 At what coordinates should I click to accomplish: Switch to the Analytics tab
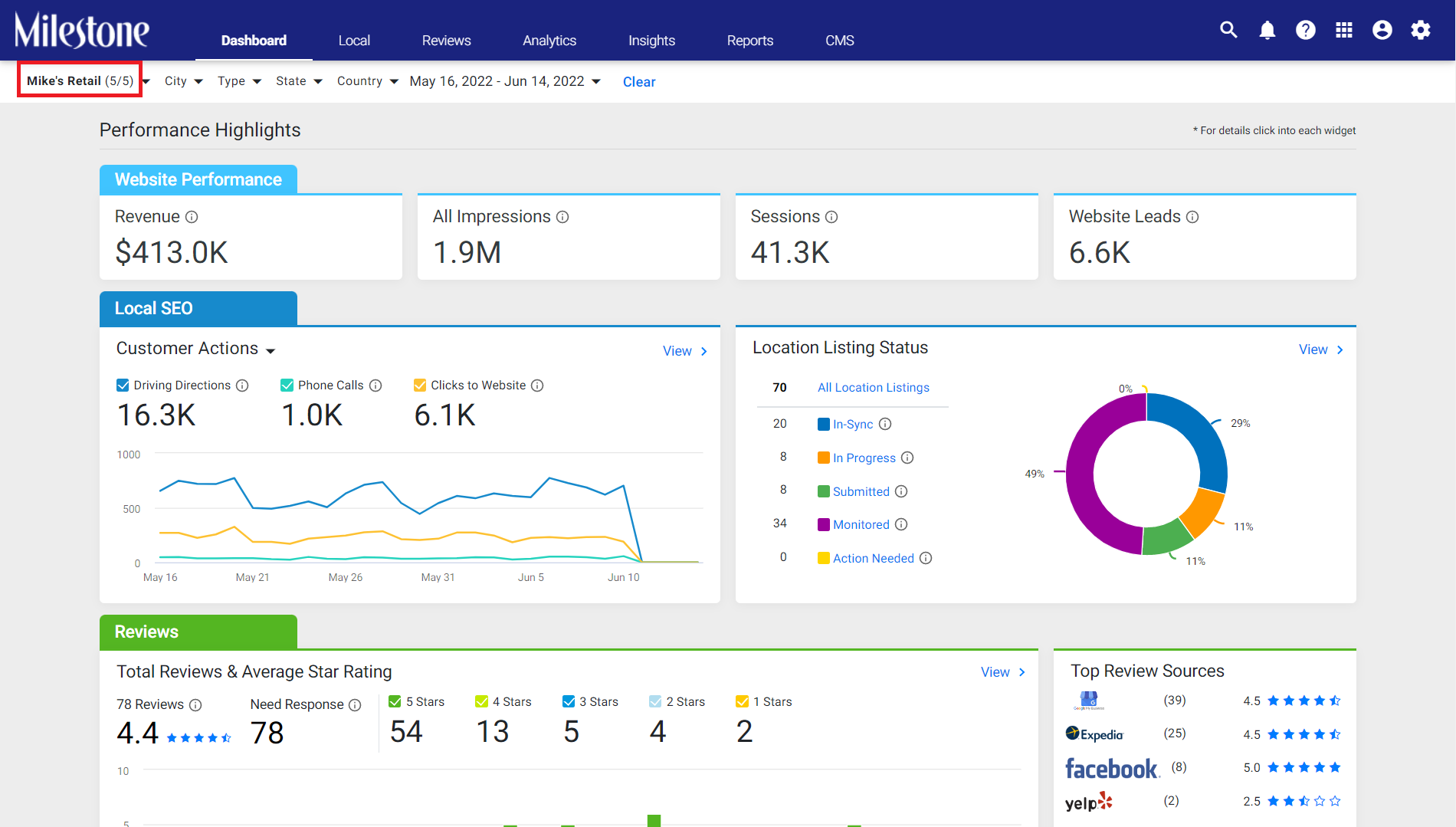pyautogui.click(x=549, y=41)
